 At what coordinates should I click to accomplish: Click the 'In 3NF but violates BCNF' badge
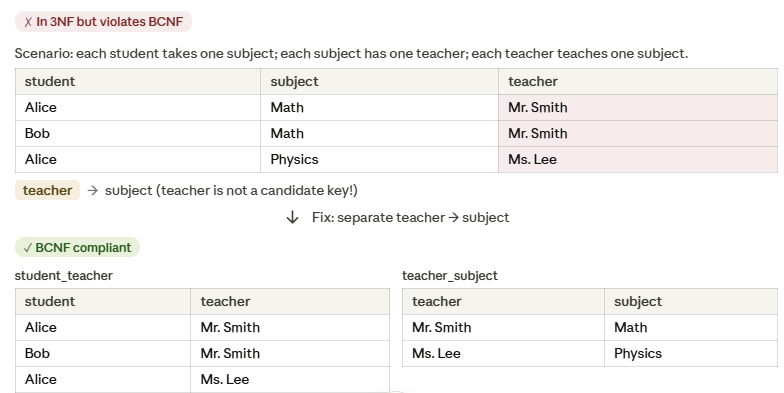click(x=104, y=22)
